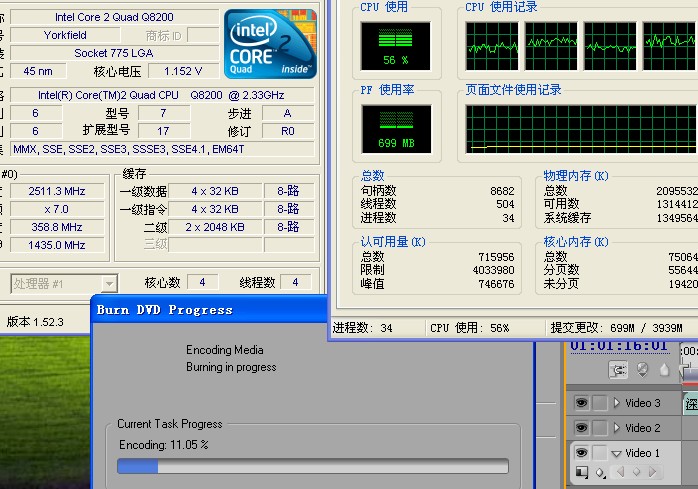Viewport: 698px width, 489px height.
Task: Click the Burn DVD Progress title bar
Action: 209,309
